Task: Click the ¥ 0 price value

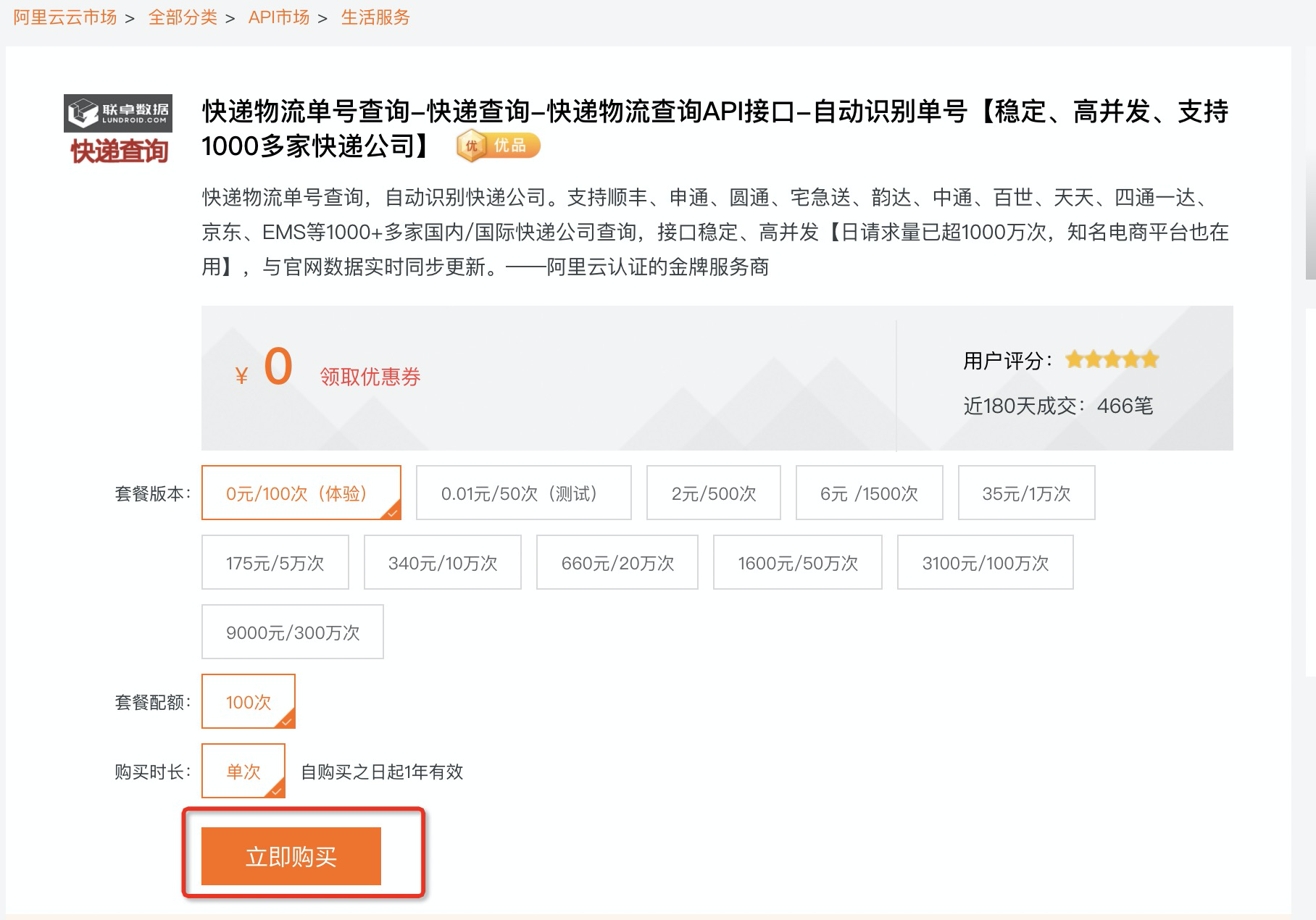Action: (x=264, y=367)
